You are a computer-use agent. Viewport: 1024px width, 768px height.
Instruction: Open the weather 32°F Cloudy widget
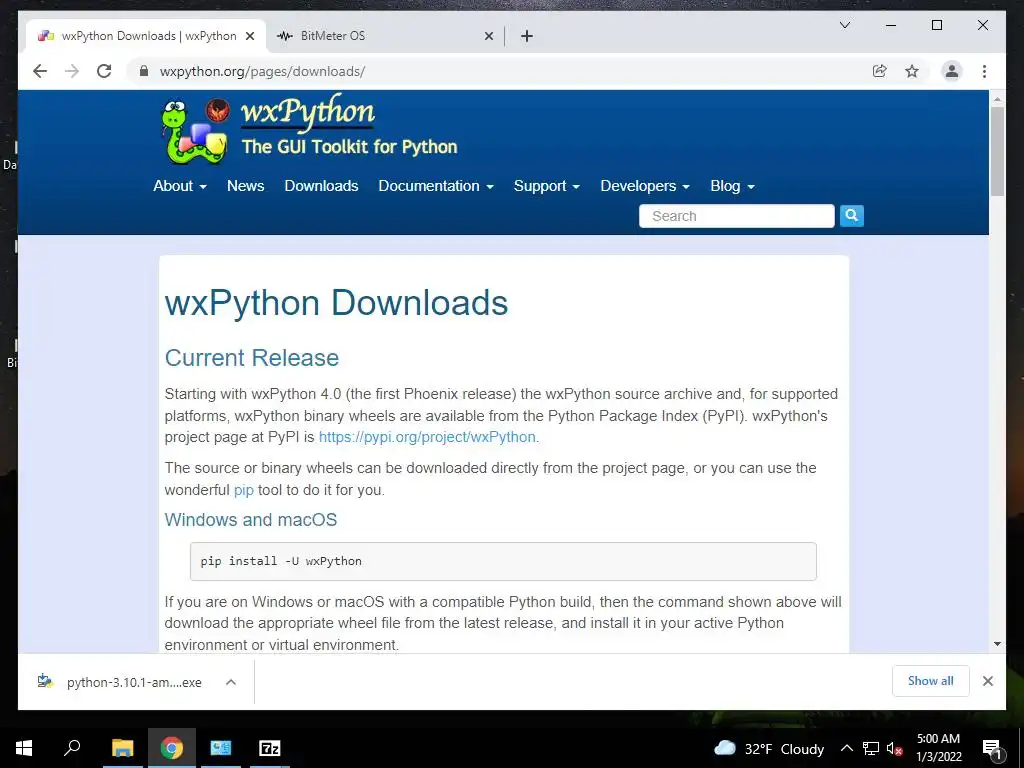tap(768, 749)
